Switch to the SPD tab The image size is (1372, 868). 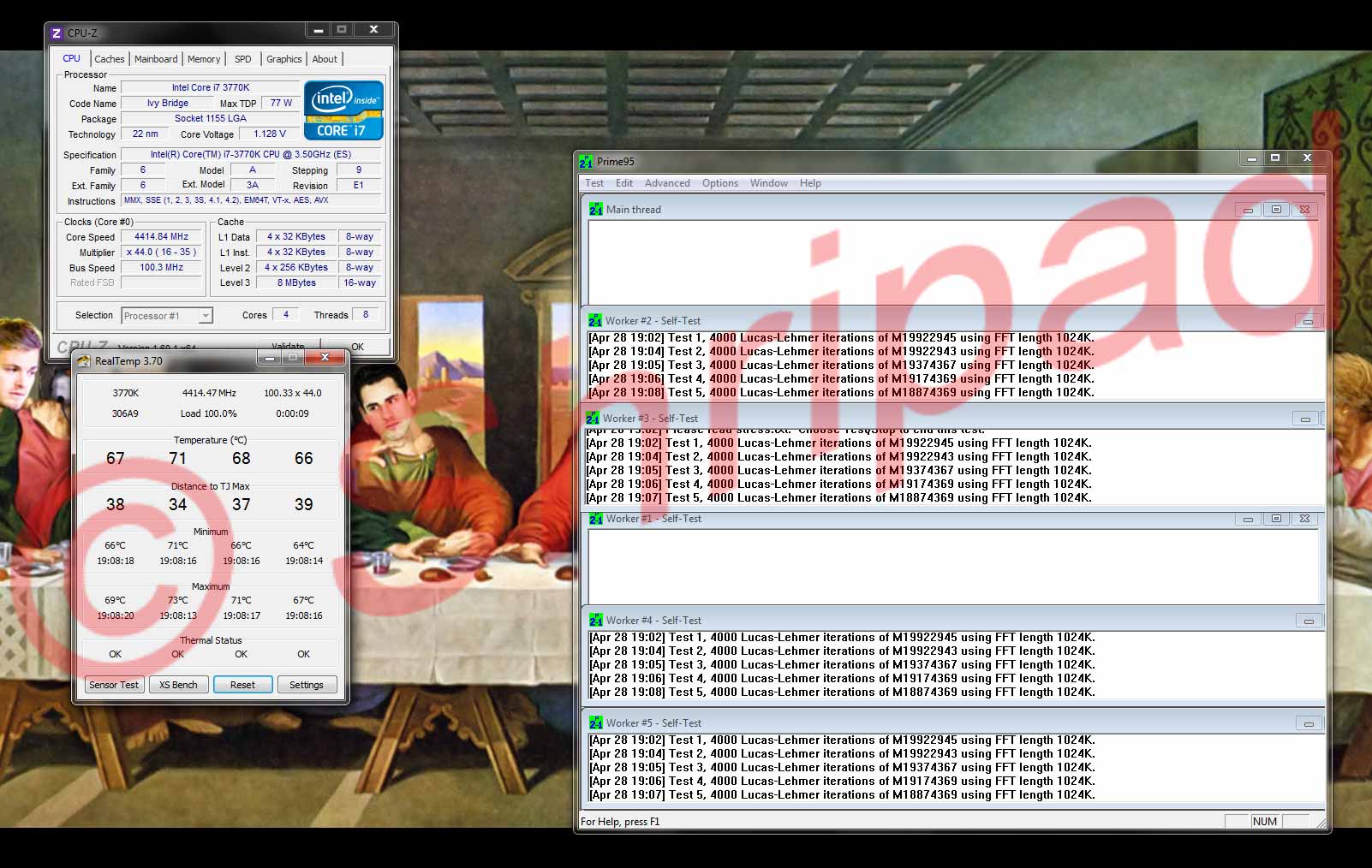click(x=243, y=59)
